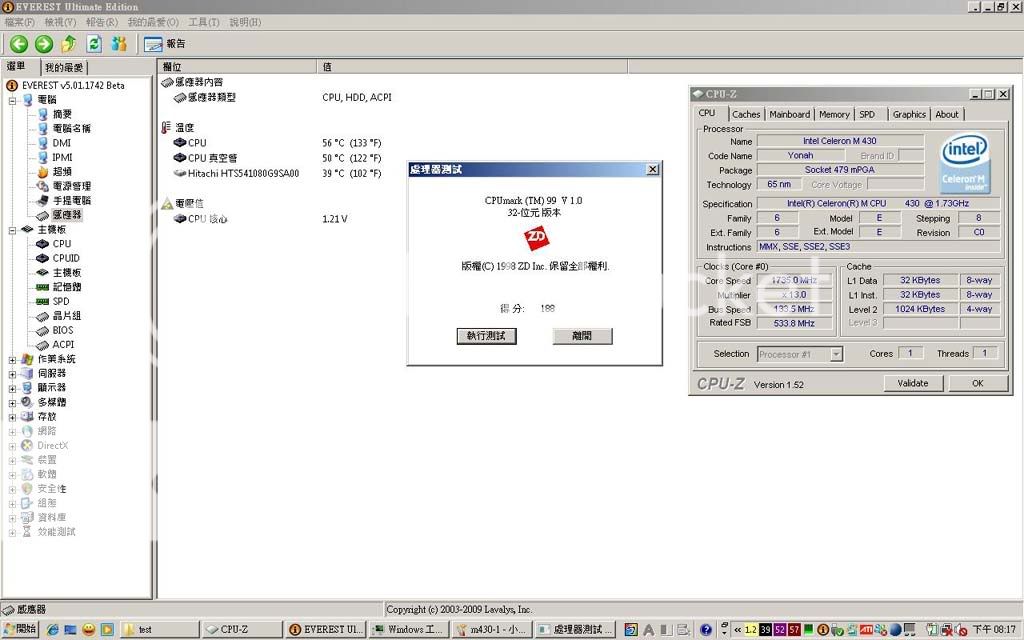
Task: Select 電腦名稱 in the tree
Action: point(71,129)
